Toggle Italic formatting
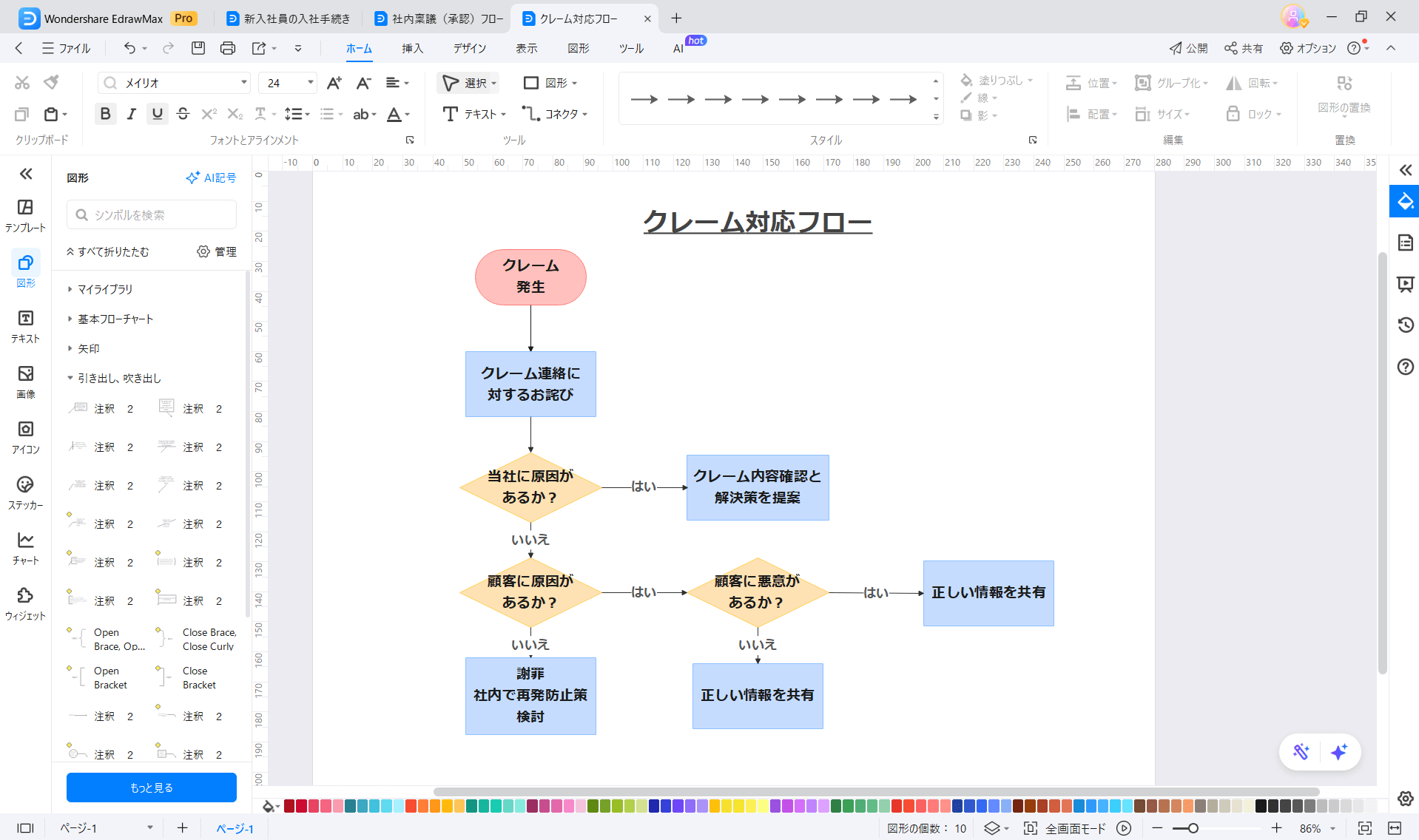This screenshot has height=840, width=1419. (131, 114)
